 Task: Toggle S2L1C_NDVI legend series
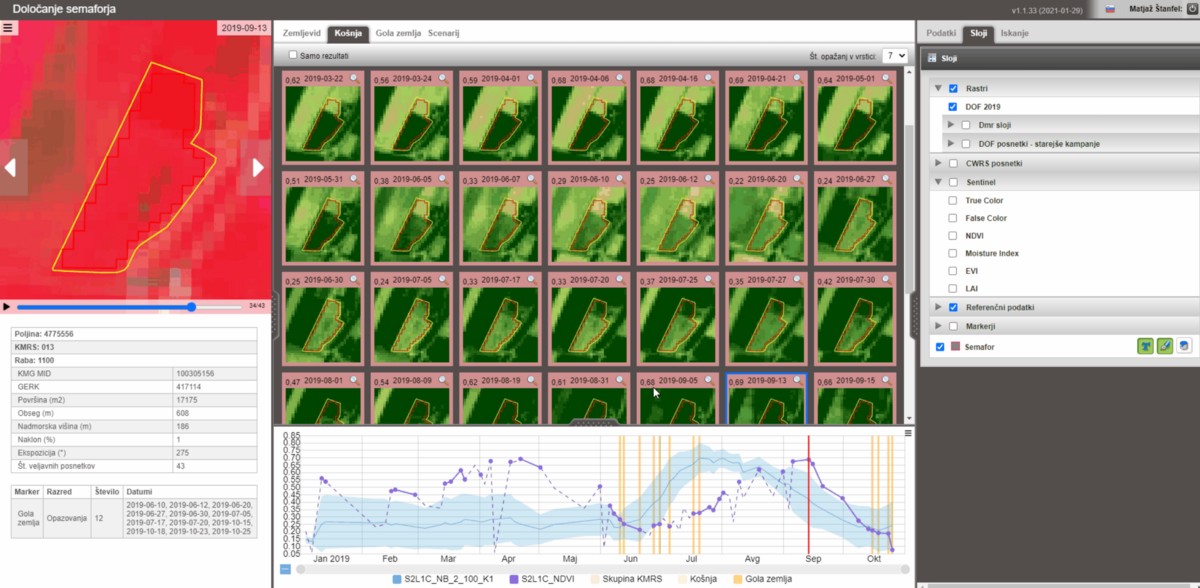pos(544,579)
